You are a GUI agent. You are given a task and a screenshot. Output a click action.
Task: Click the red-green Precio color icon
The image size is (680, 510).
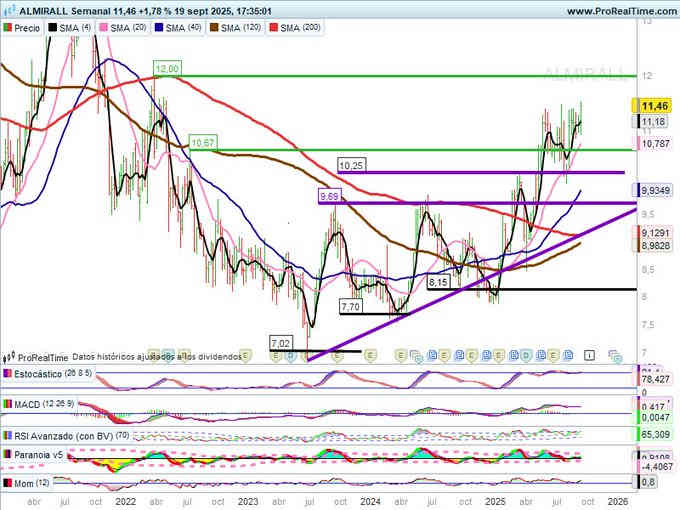point(7,28)
